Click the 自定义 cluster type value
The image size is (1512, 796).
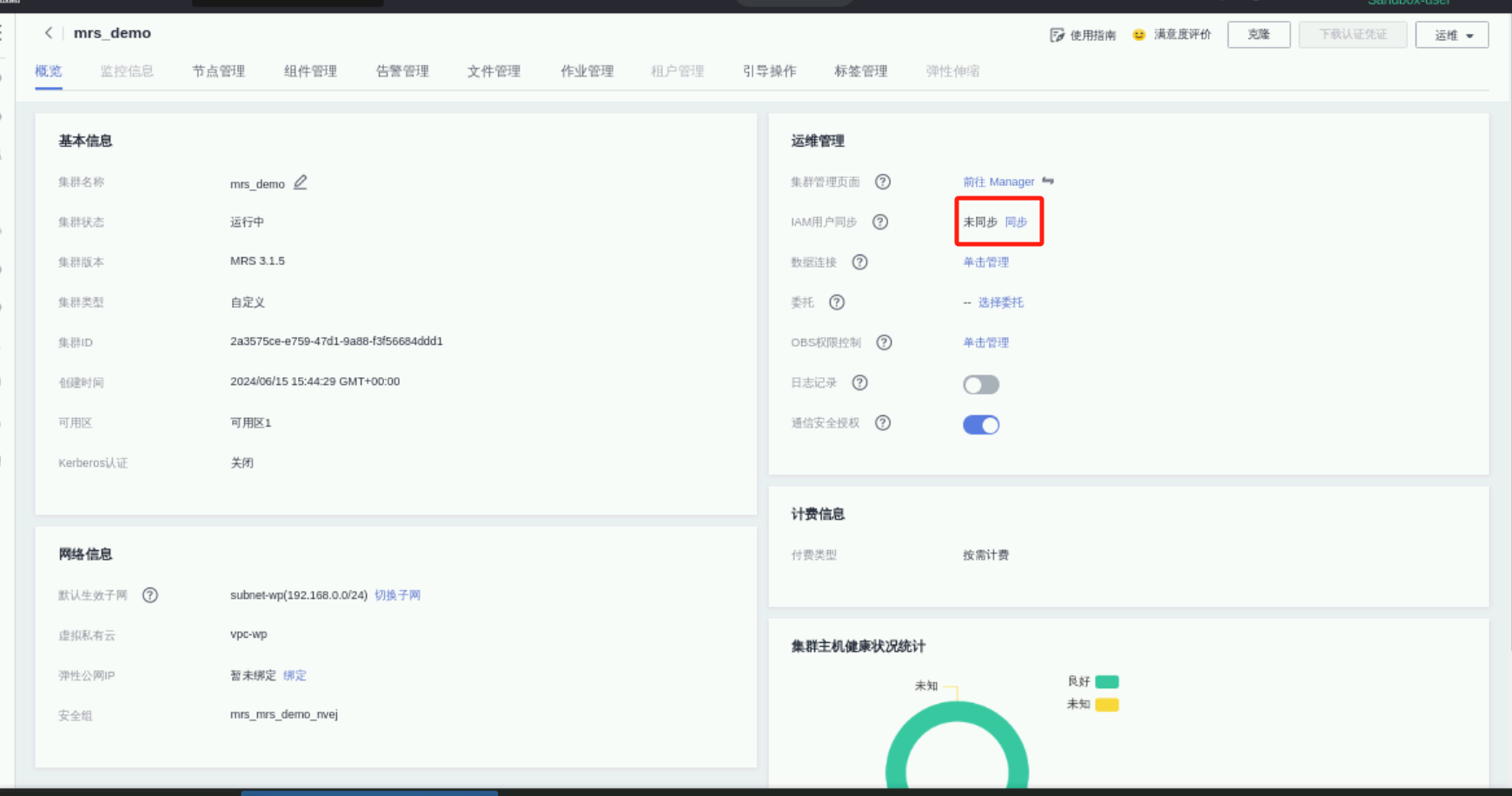248,302
